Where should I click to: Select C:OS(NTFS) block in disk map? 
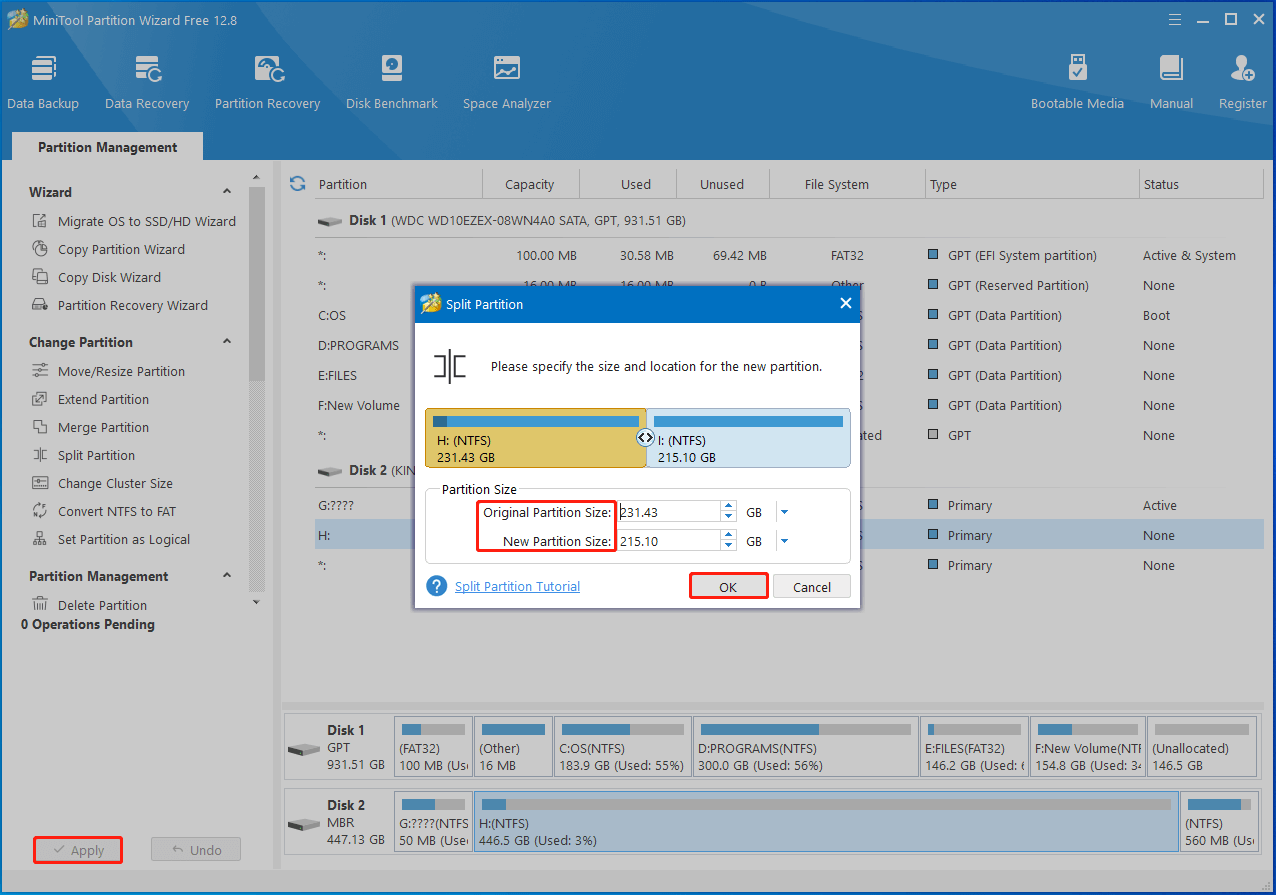621,747
